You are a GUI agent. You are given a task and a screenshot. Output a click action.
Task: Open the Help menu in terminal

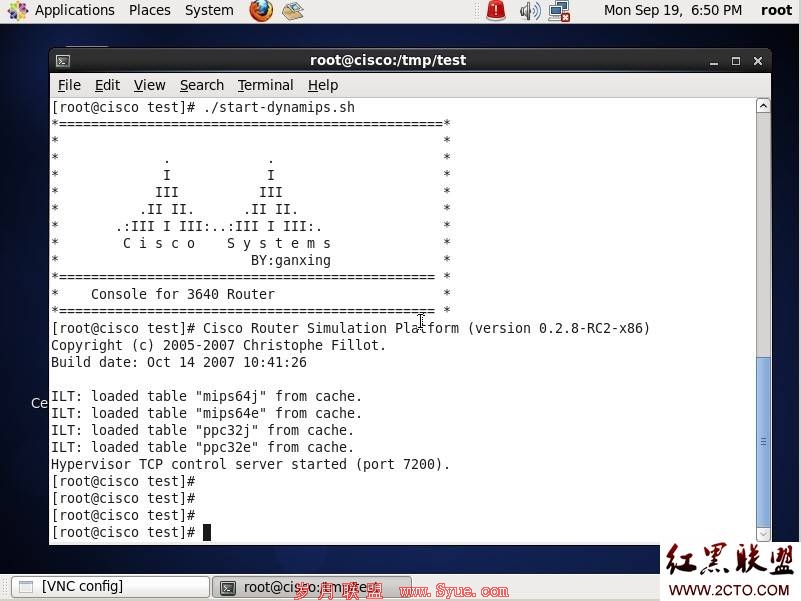point(323,85)
